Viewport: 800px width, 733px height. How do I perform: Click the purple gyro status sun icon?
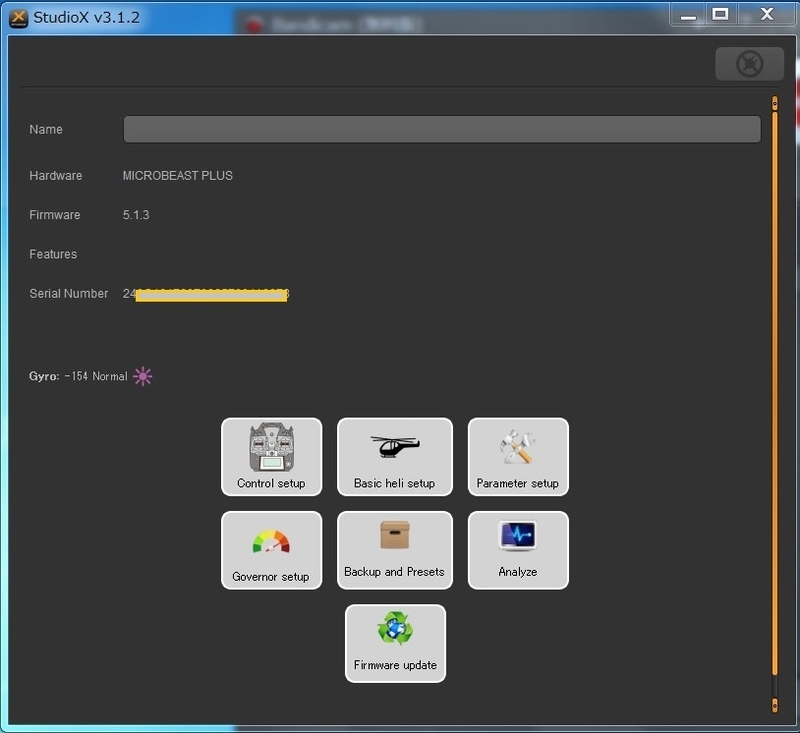click(142, 376)
